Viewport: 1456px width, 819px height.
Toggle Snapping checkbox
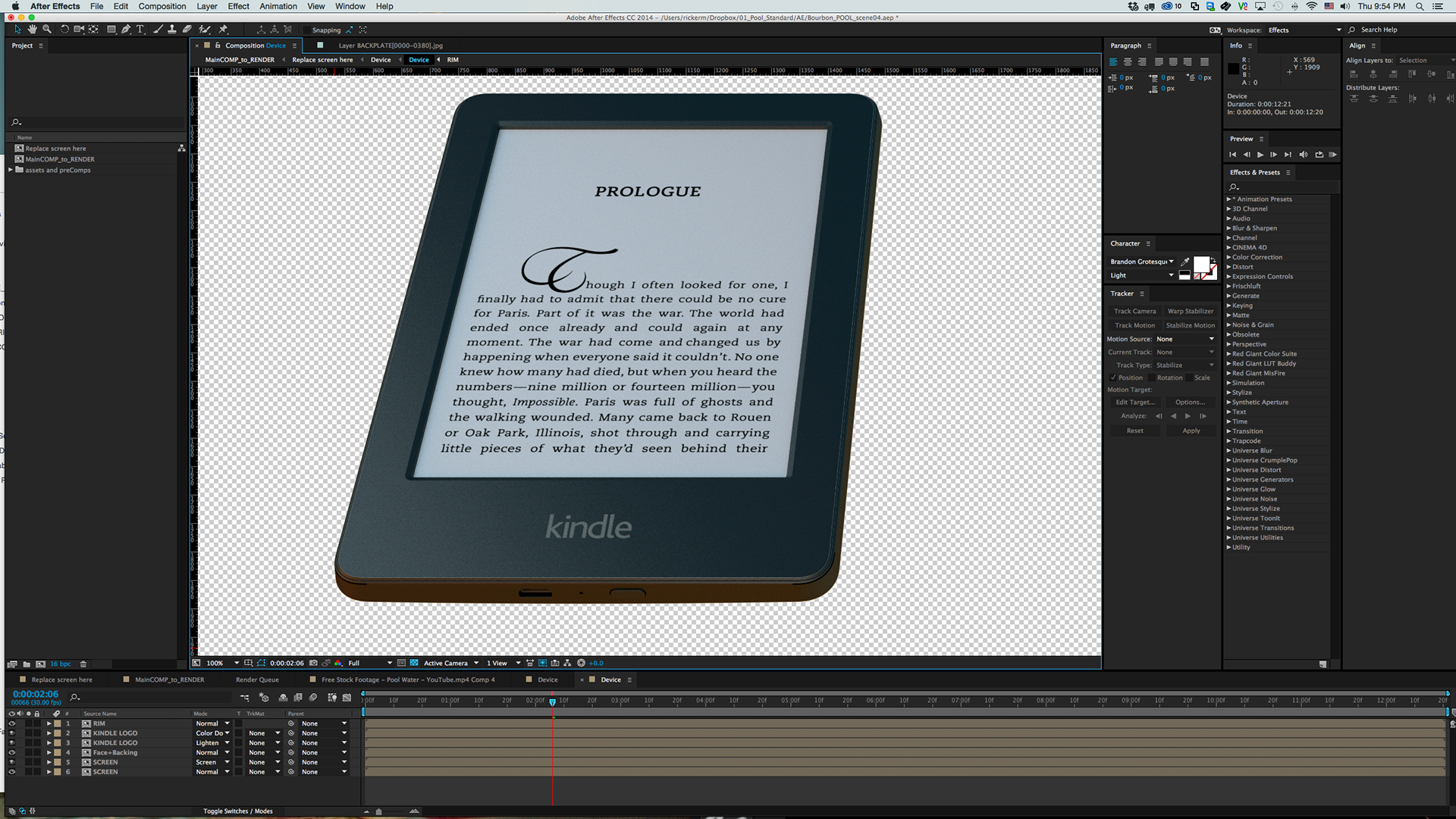click(306, 30)
